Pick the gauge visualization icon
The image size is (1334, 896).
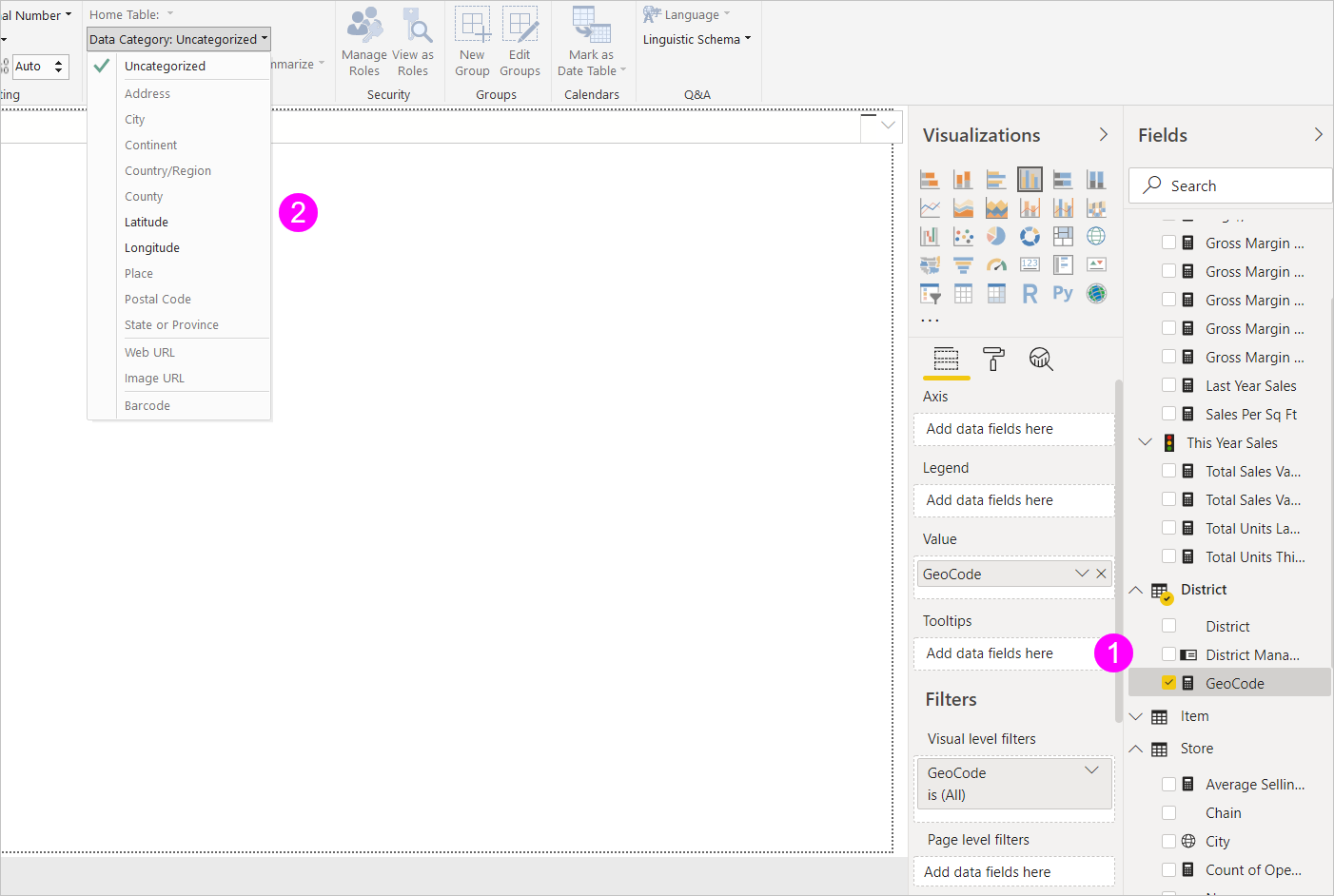click(996, 264)
